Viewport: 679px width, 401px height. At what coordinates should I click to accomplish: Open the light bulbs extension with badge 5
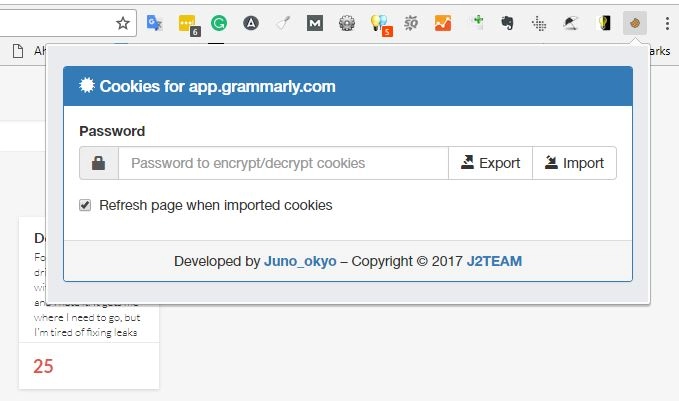coord(380,24)
